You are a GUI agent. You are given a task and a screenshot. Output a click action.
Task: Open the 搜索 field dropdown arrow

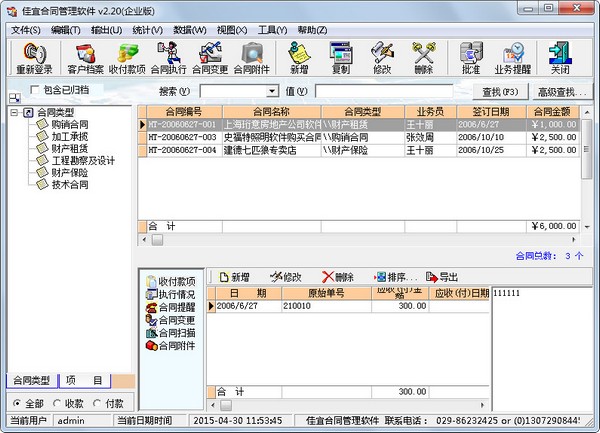pos(272,91)
